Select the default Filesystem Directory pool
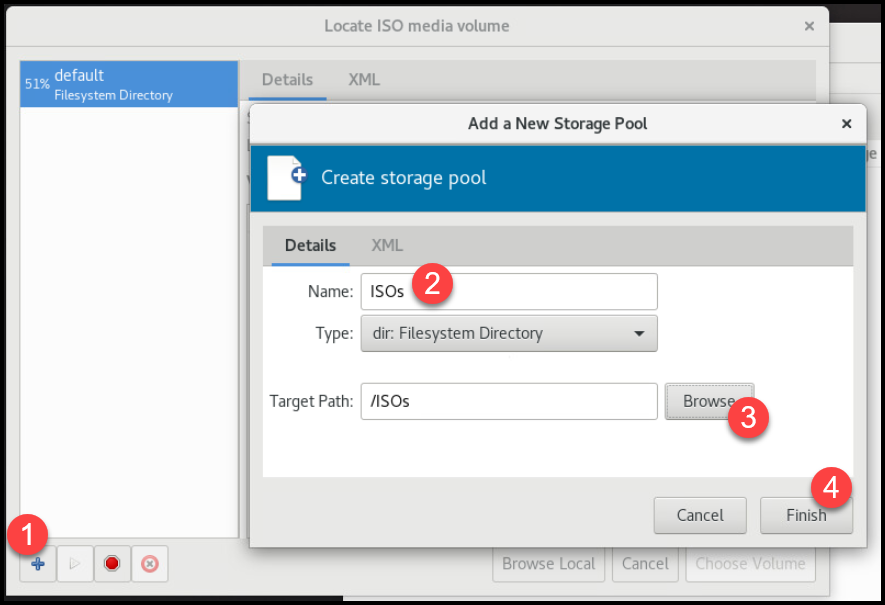Screen dimensions: 885x605 [128, 84]
